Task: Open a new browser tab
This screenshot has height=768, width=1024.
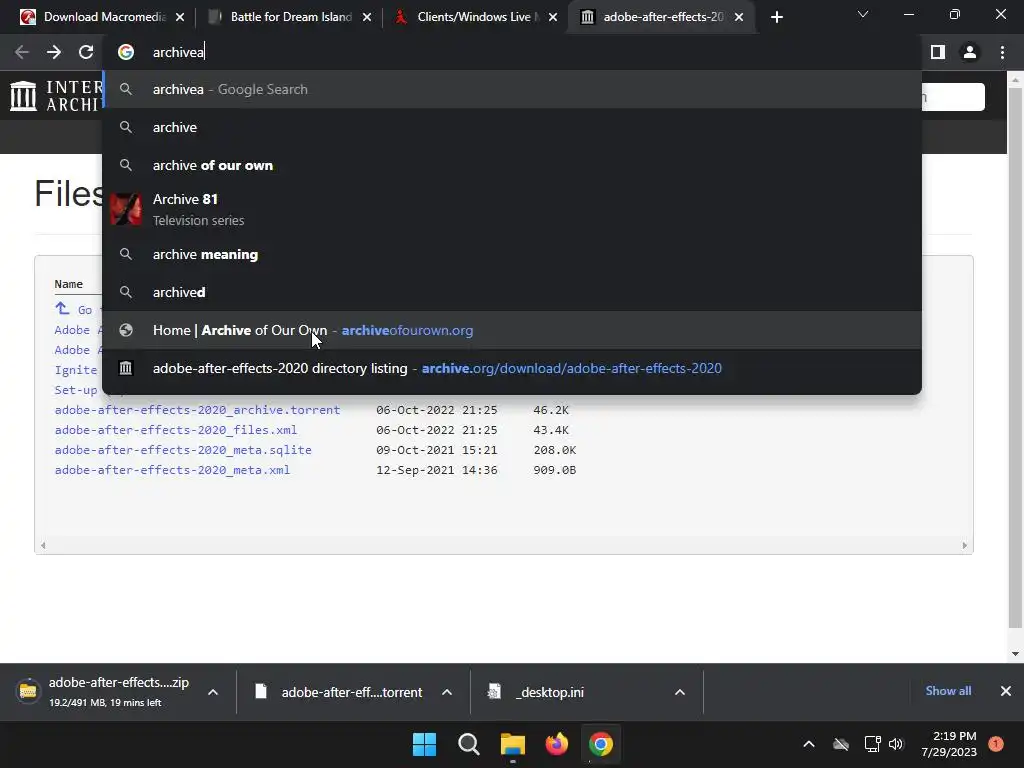Action: [x=776, y=17]
